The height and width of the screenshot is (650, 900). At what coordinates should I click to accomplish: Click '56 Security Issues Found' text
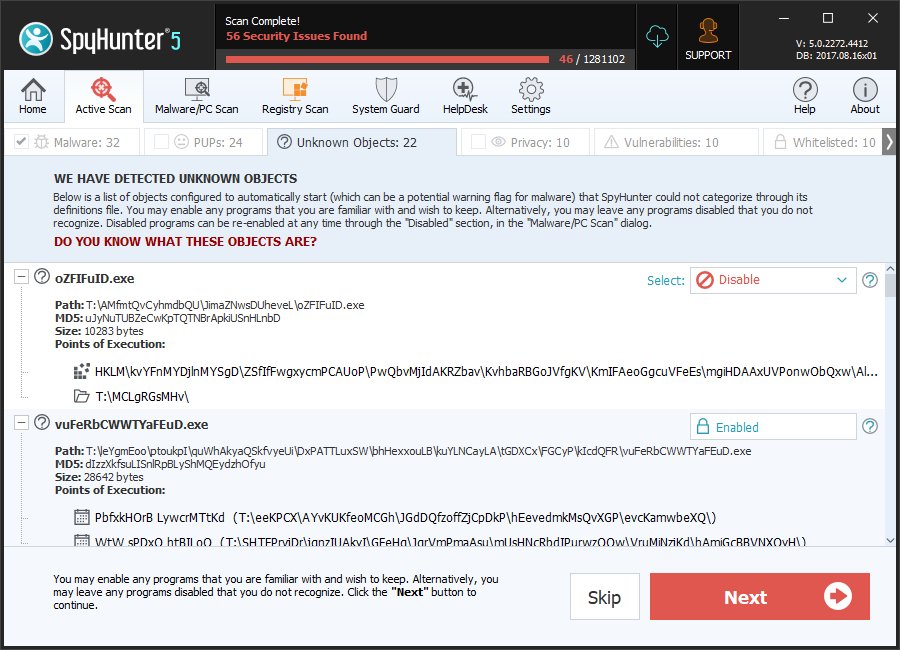point(296,36)
